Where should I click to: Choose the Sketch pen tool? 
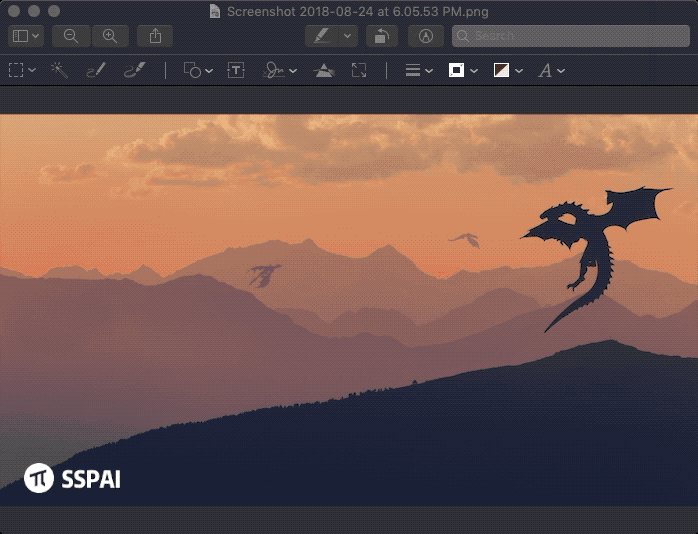(x=96, y=70)
